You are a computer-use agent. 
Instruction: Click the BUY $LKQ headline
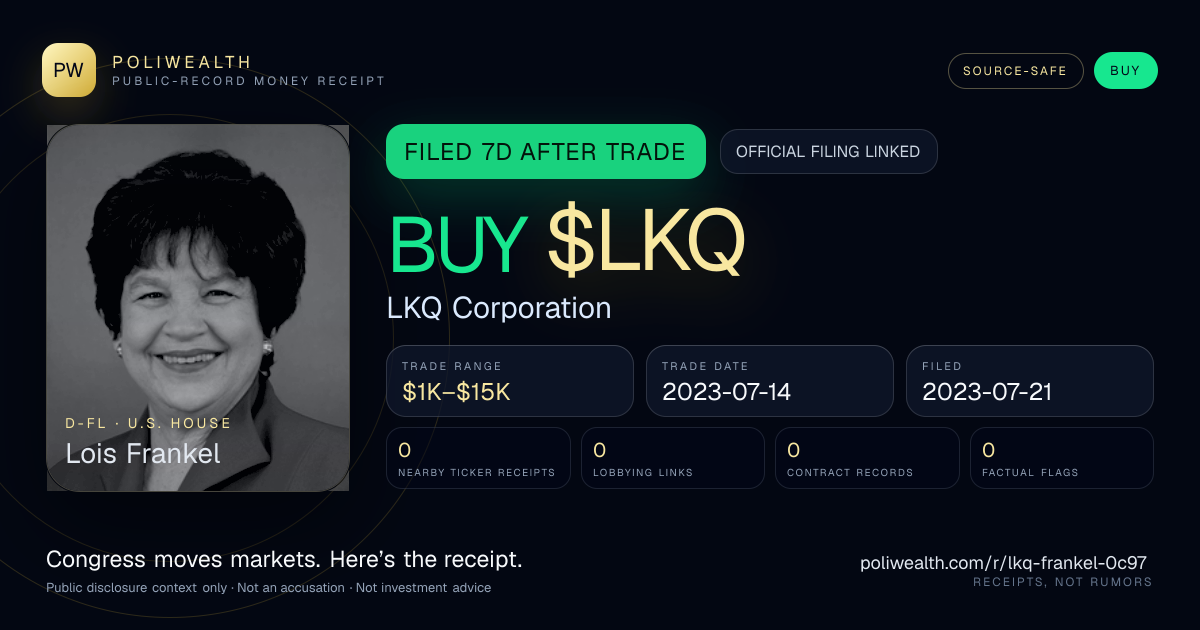tap(567, 243)
